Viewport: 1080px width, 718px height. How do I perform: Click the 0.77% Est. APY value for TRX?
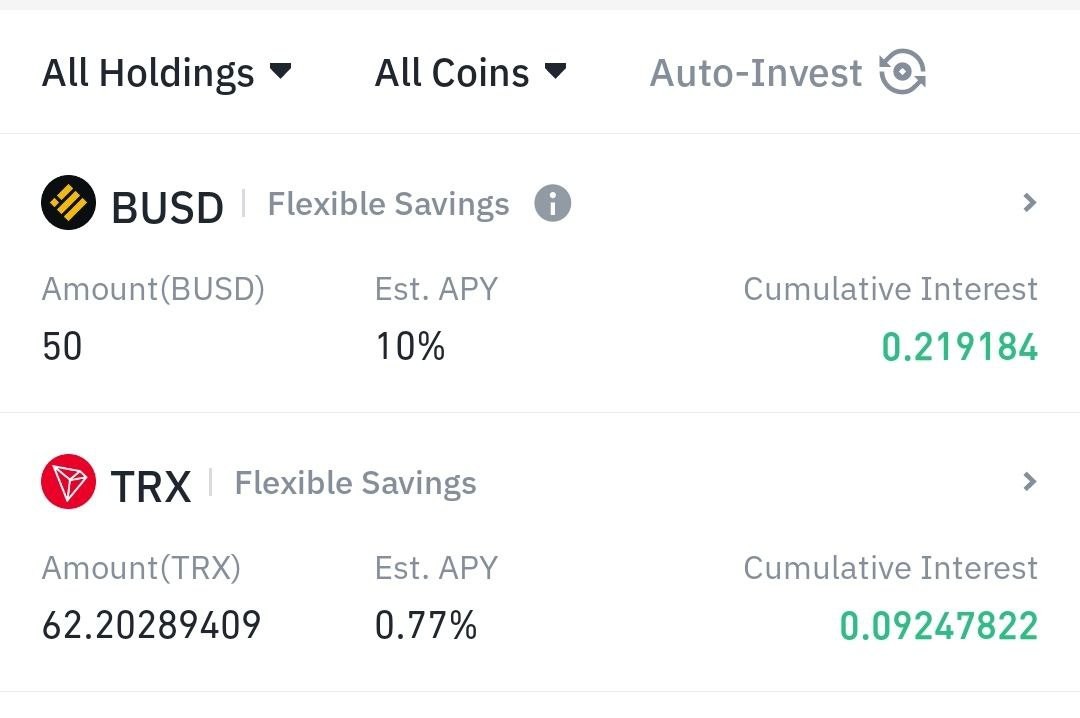tap(426, 626)
